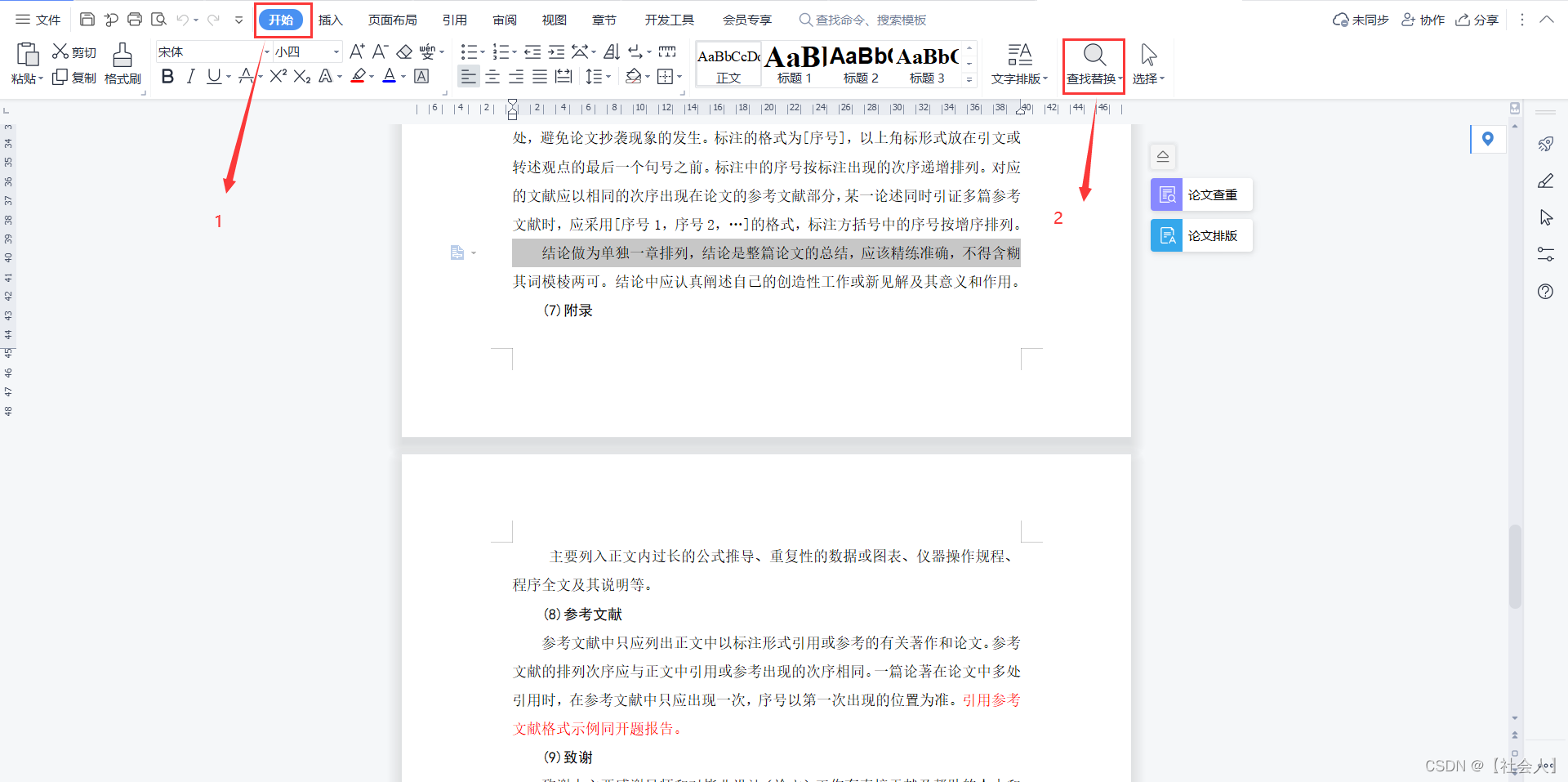Click the Undo arrow
The width and height of the screenshot is (1568, 782).
(x=183, y=20)
